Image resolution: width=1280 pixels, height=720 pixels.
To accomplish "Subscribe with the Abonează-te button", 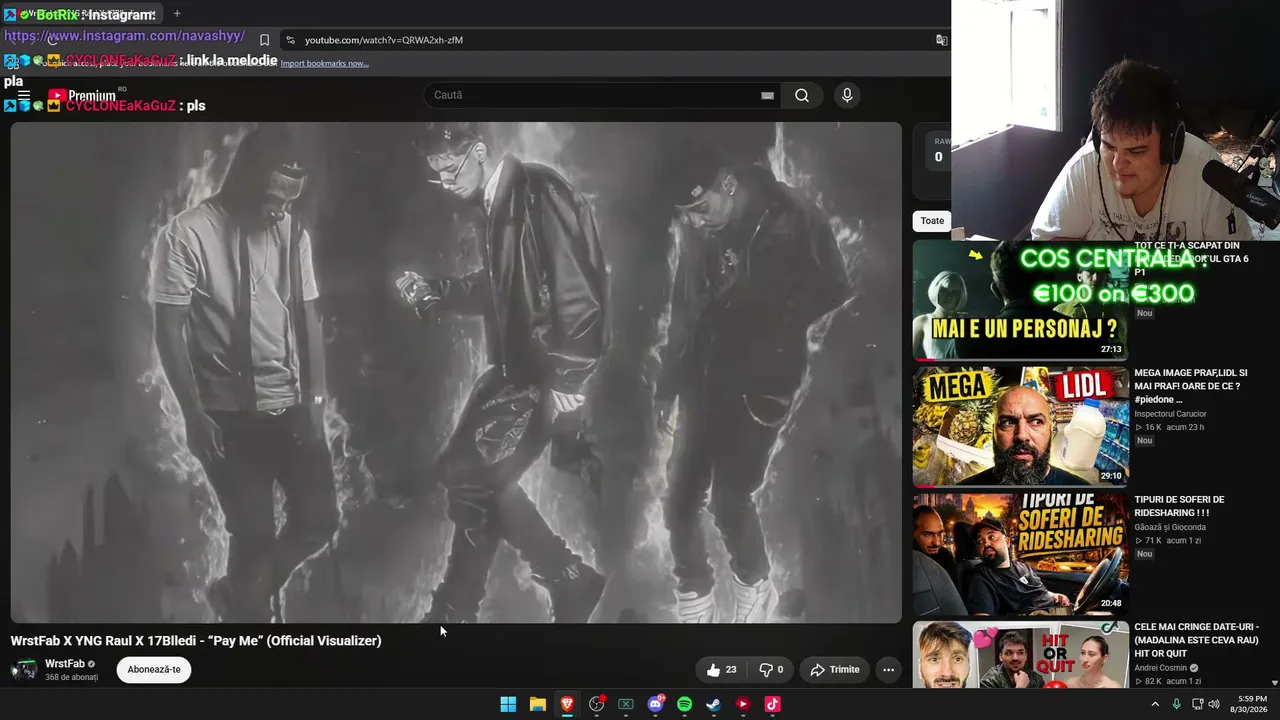I will (x=154, y=670).
